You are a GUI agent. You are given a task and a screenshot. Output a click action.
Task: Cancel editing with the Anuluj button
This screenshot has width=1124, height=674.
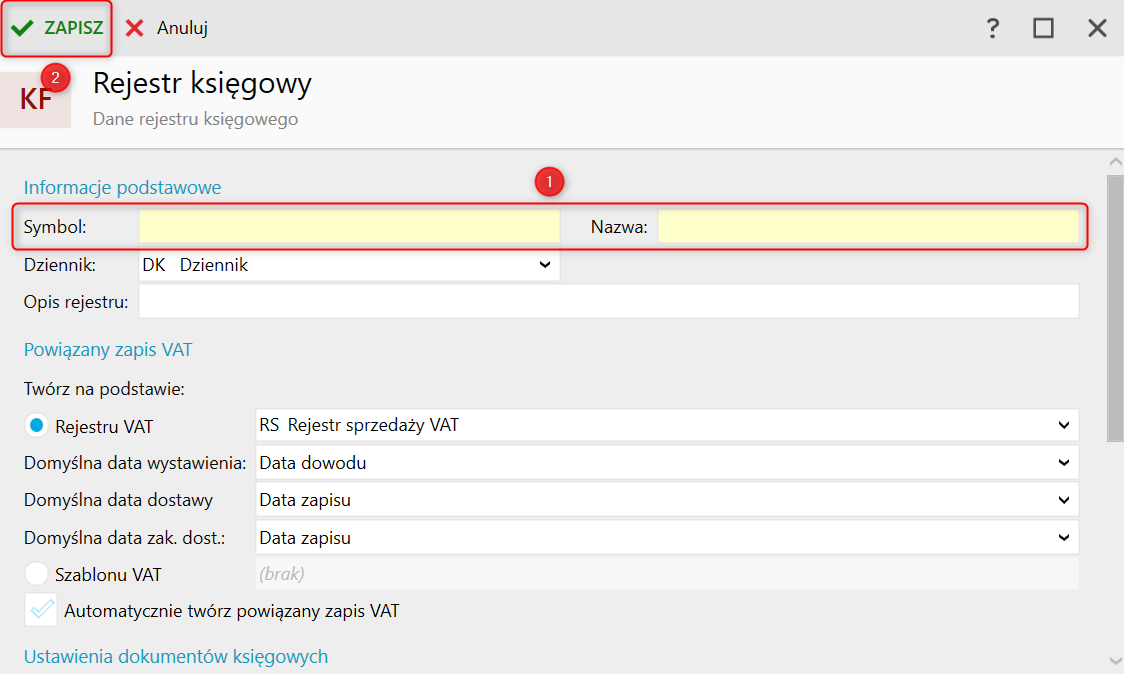(x=166, y=28)
